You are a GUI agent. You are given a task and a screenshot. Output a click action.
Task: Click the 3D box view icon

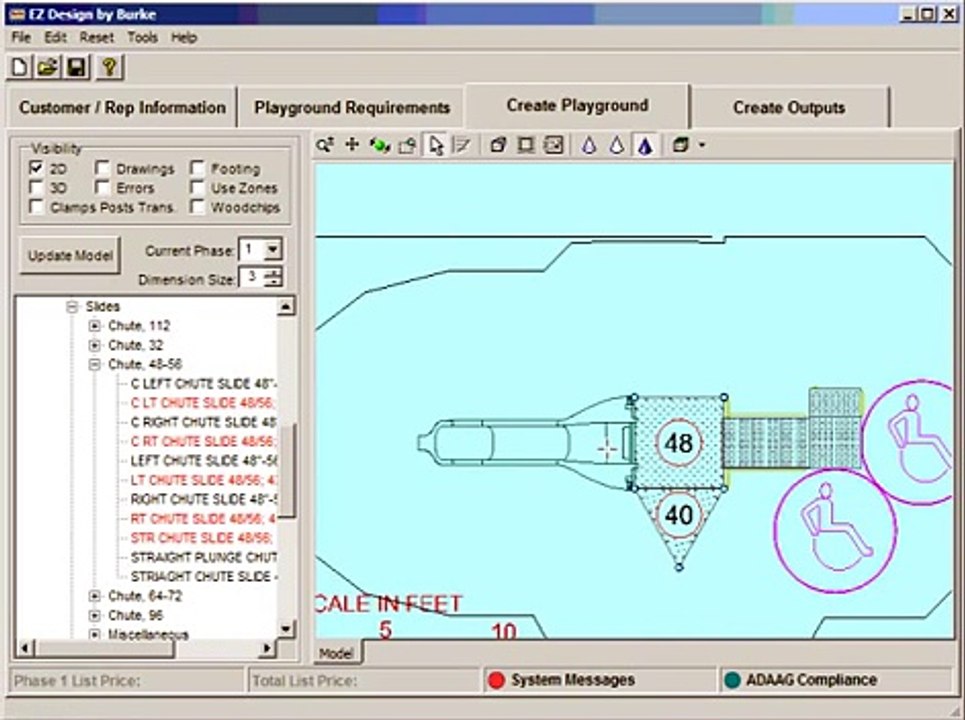tap(498, 145)
